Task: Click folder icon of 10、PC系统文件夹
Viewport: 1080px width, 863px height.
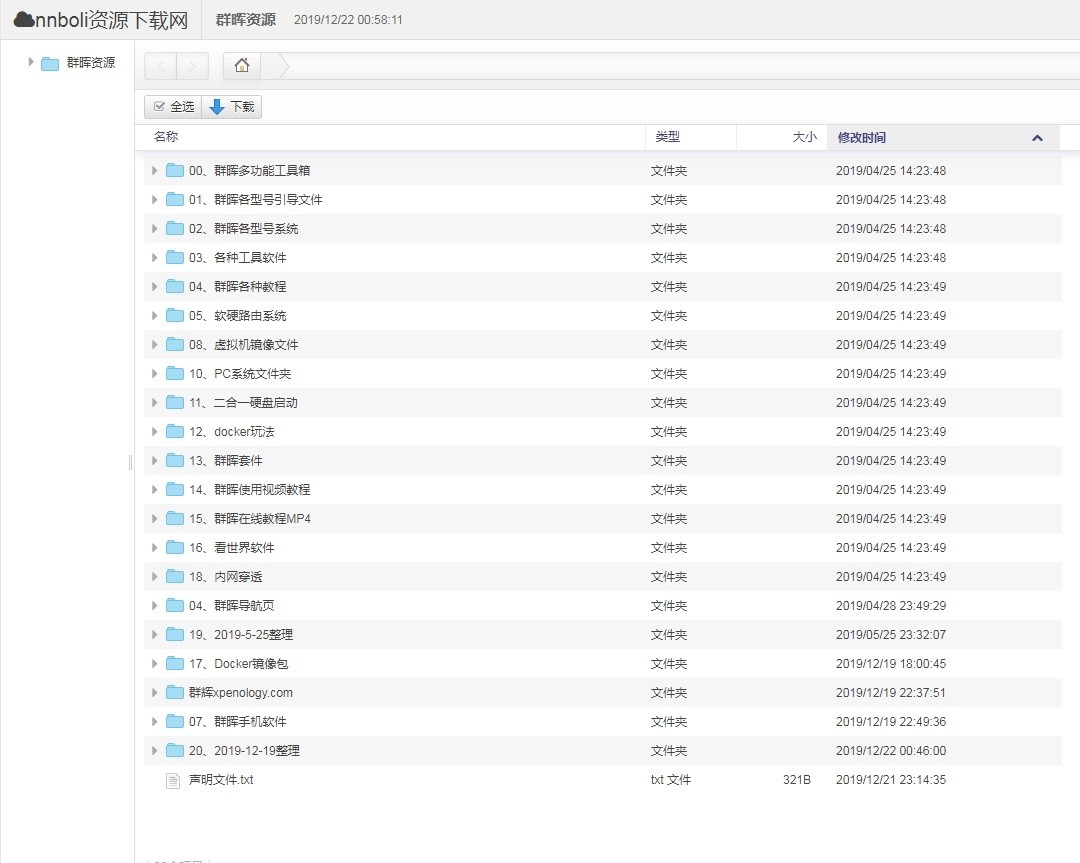Action: pyautogui.click(x=175, y=373)
